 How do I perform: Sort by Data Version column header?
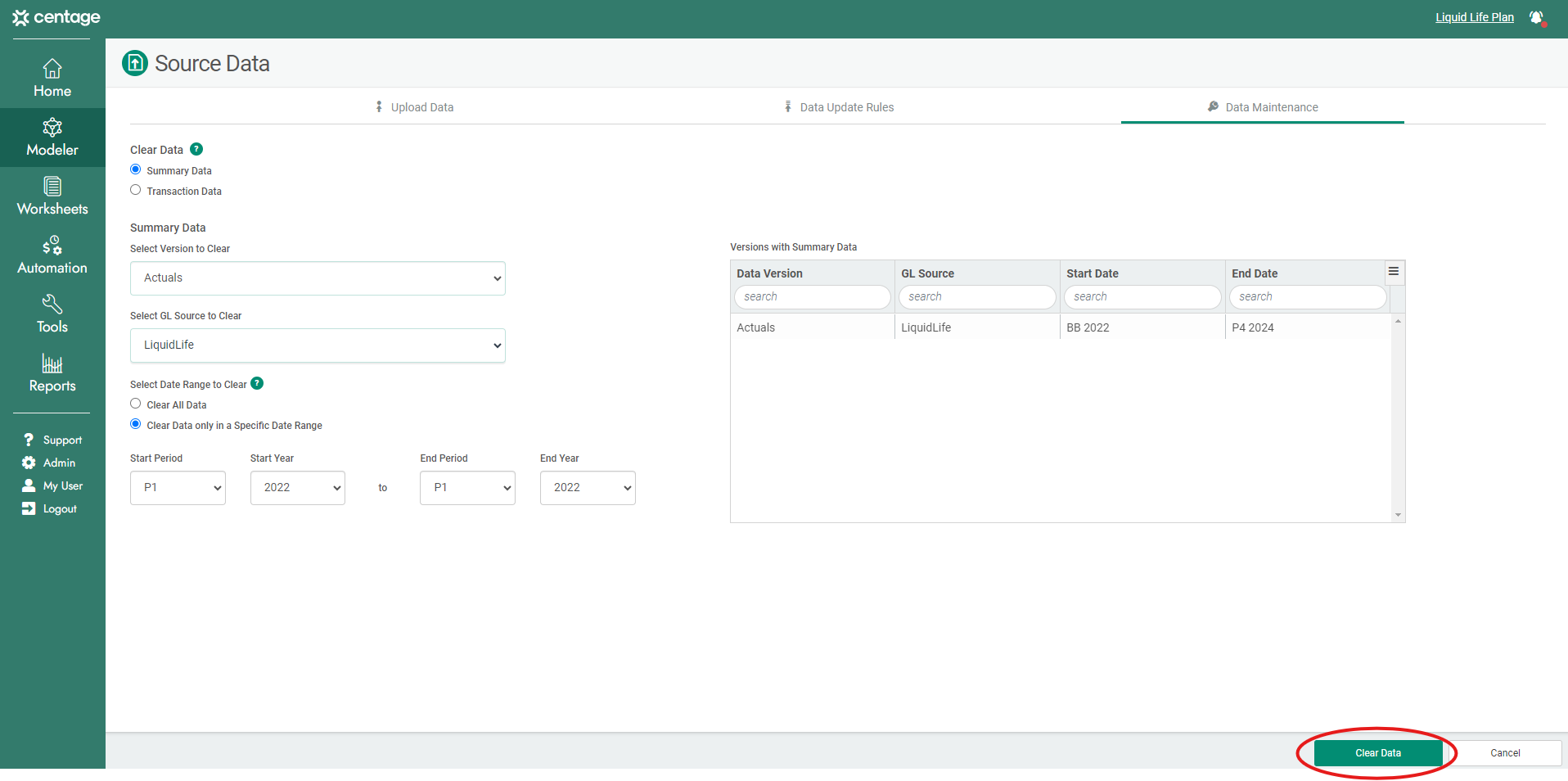769,273
